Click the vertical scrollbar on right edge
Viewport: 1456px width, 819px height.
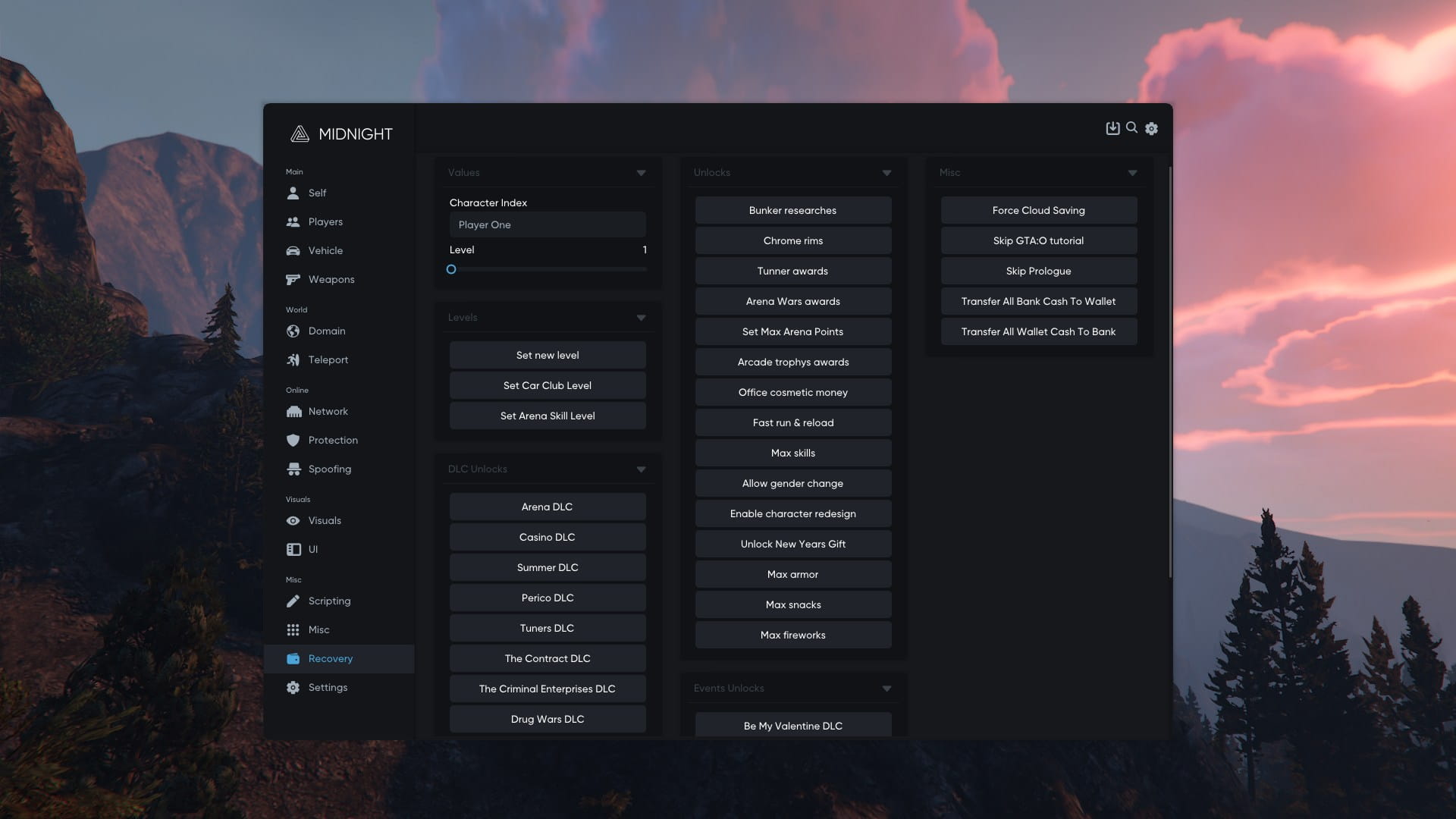[1170, 372]
